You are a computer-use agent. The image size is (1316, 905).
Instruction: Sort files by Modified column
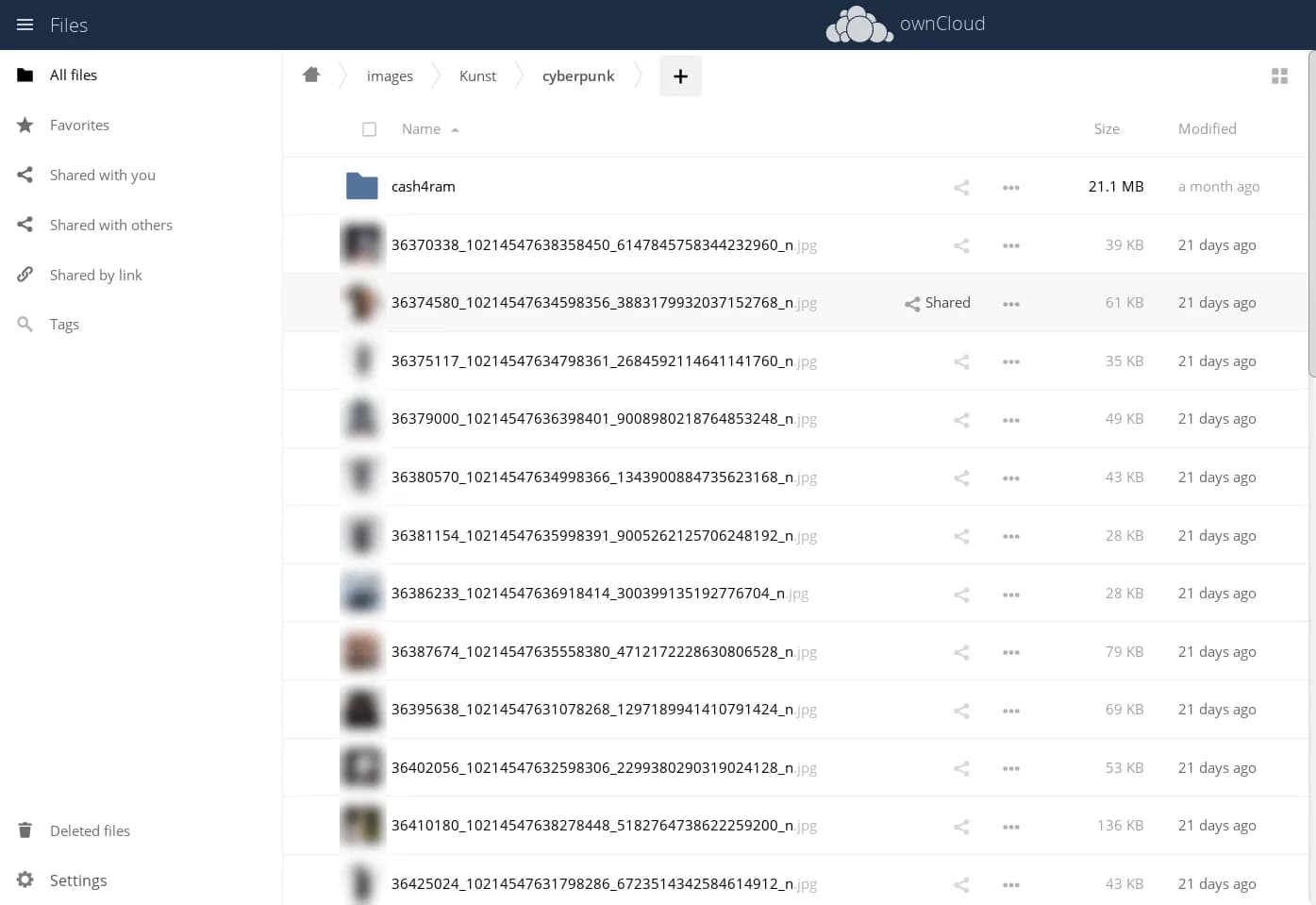tap(1207, 129)
